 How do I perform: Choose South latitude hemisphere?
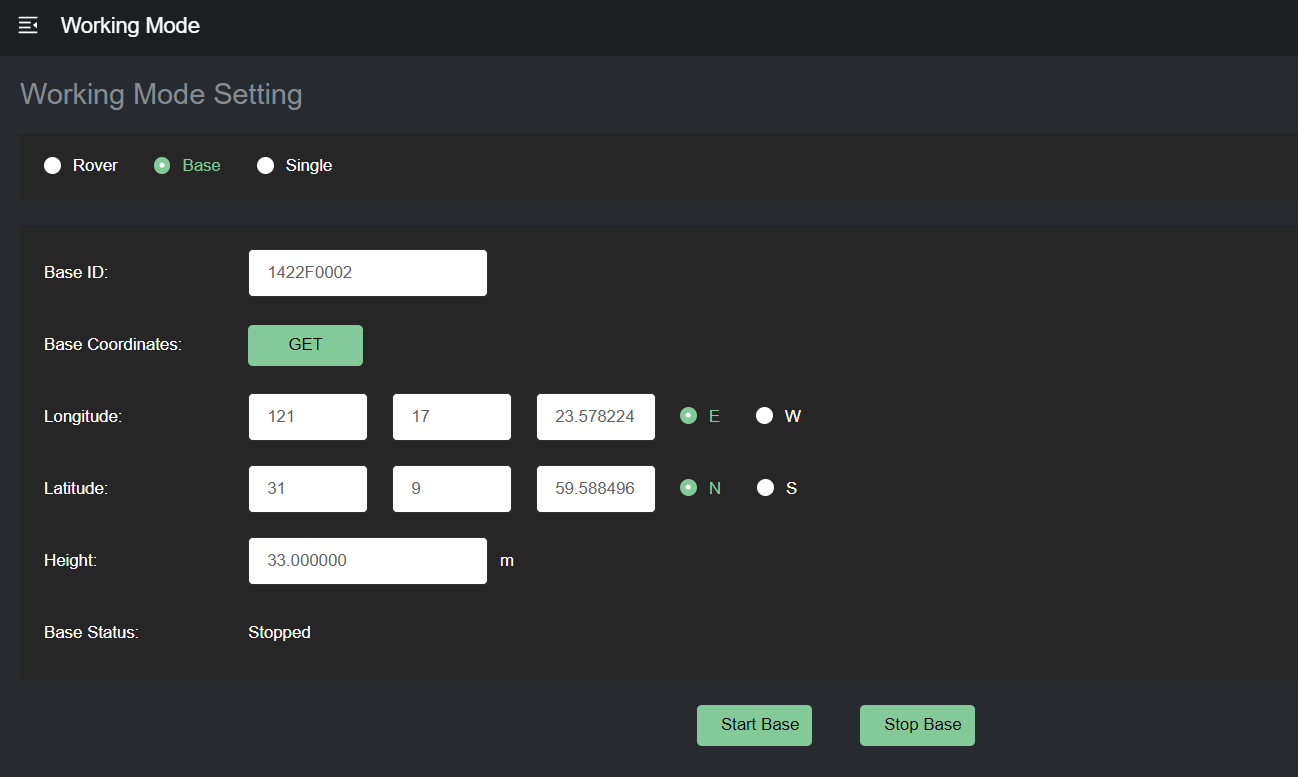(x=766, y=488)
